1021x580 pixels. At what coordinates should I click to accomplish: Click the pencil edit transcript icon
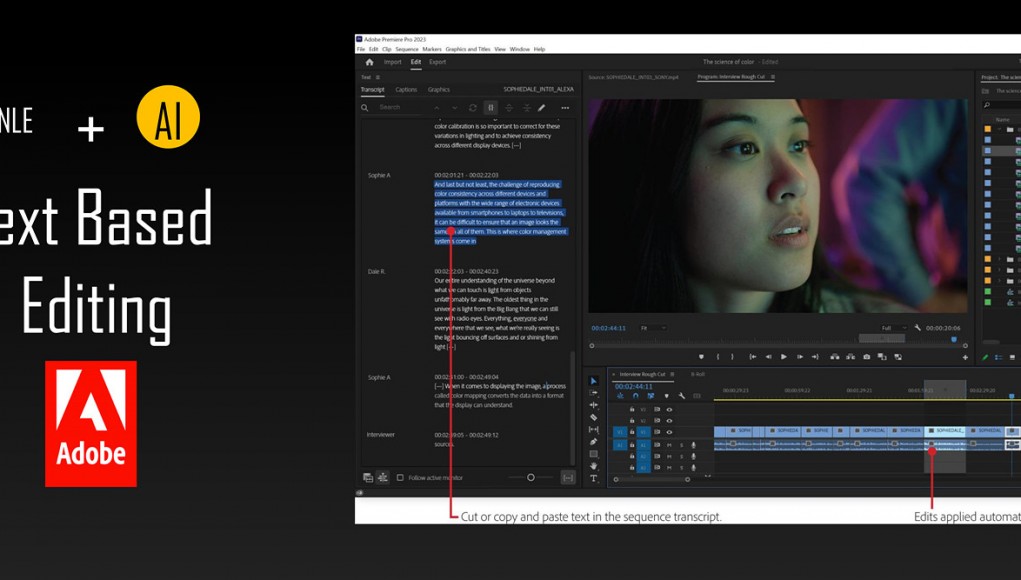(542, 107)
